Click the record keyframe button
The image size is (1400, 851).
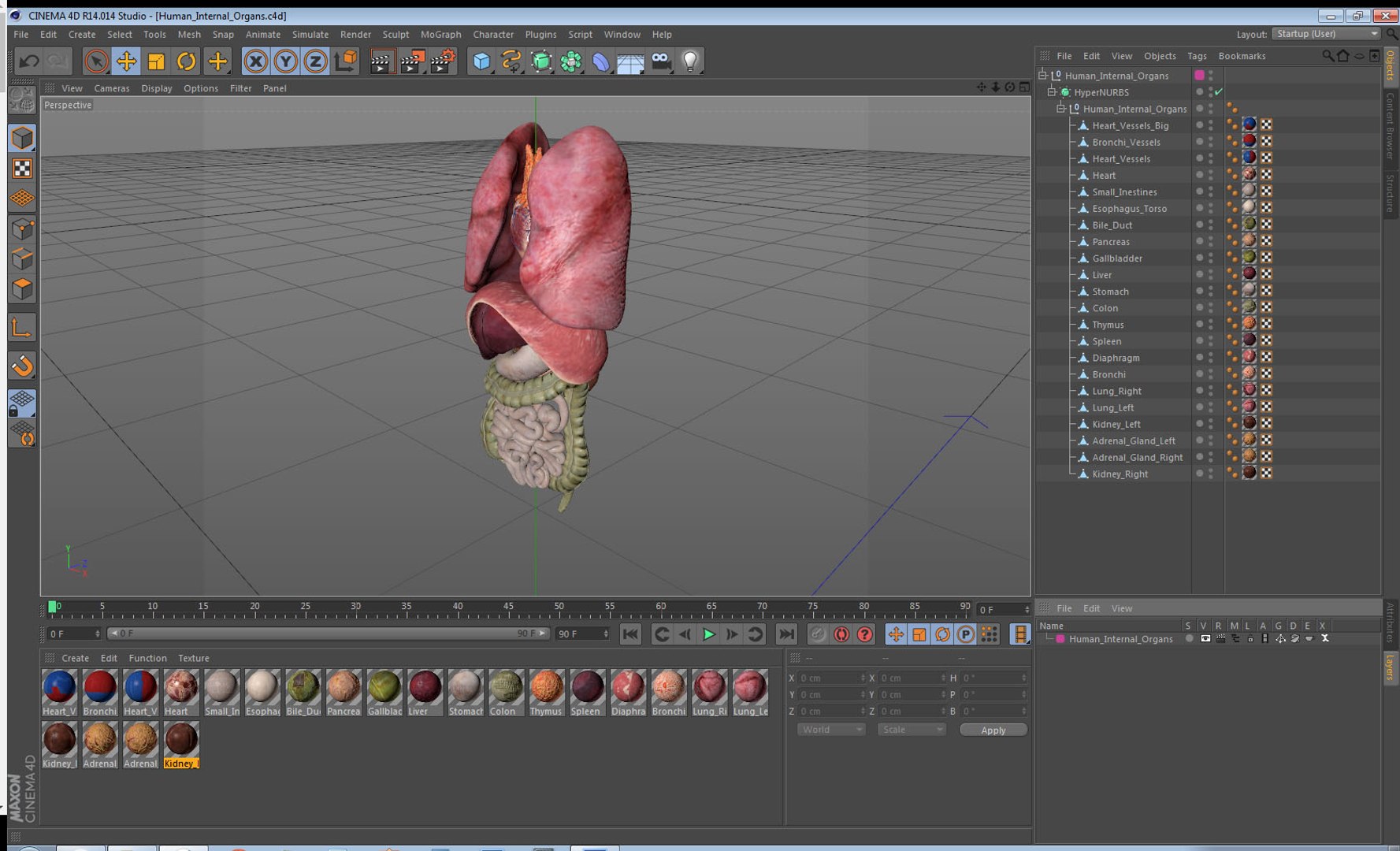pyautogui.click(x=818, y=634)
